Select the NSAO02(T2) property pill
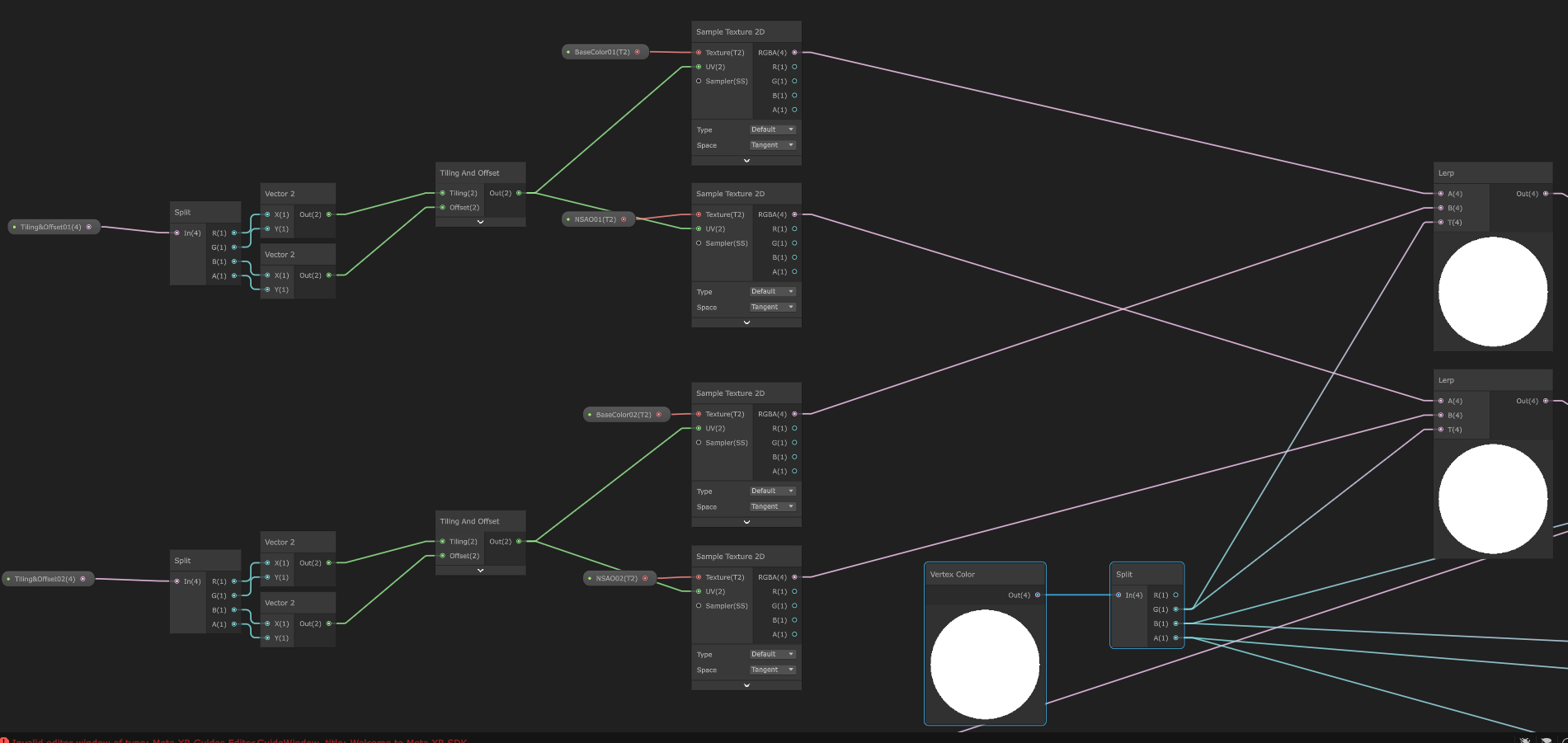Image resolution: width=1568 pixels, height=743 pixels. tap(619, 578)
